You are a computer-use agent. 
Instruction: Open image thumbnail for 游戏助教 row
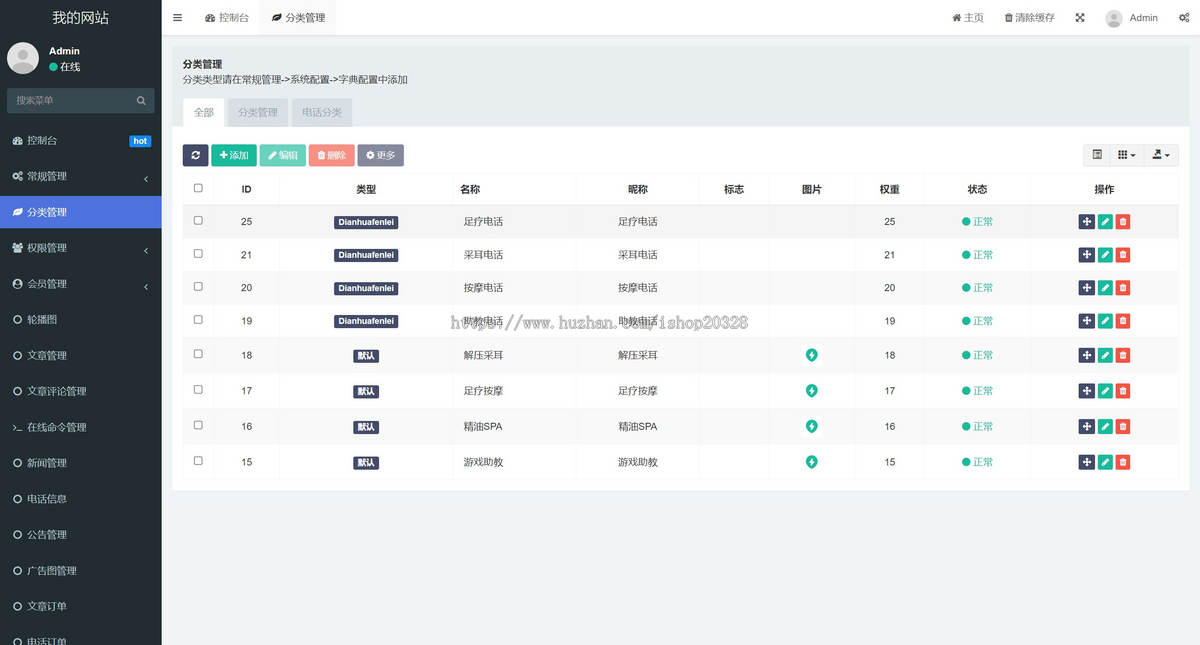pos(812,462)
